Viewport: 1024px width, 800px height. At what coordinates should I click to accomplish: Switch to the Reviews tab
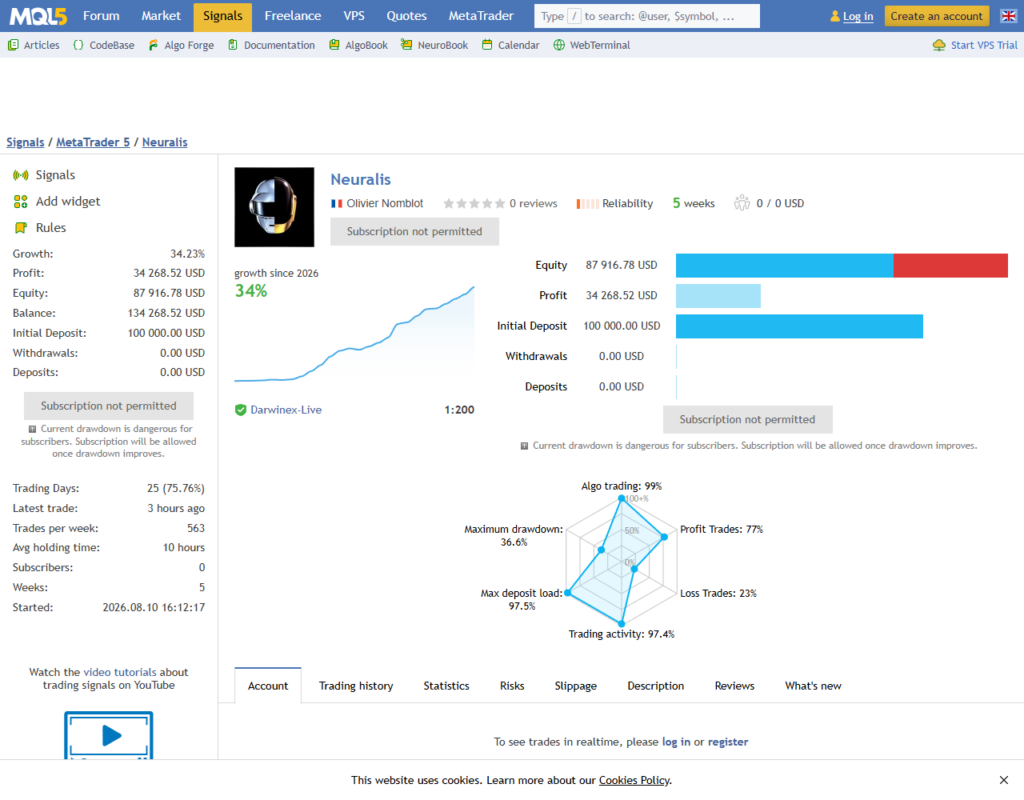[x=734, y=686]
